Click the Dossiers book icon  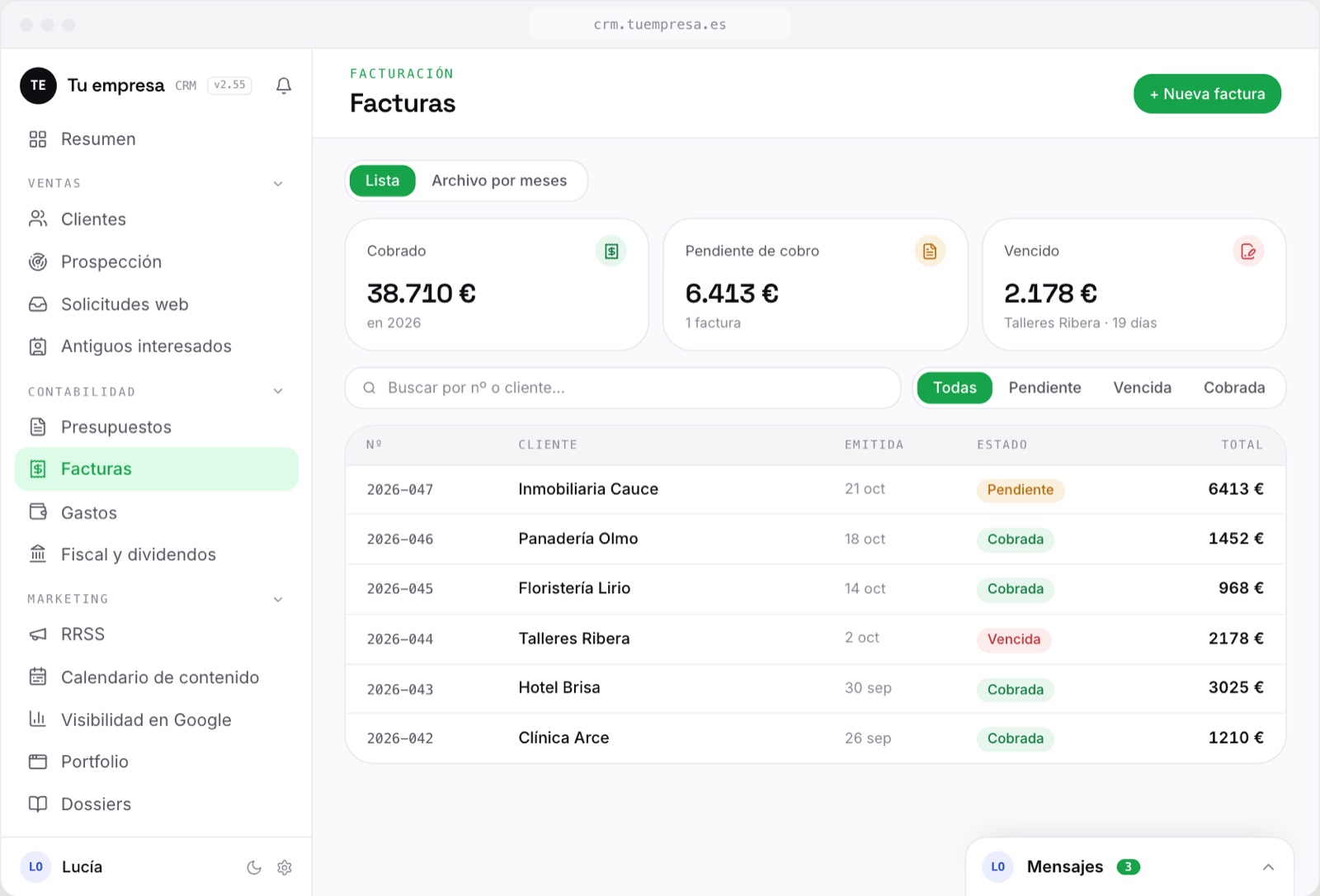point(38,804)
